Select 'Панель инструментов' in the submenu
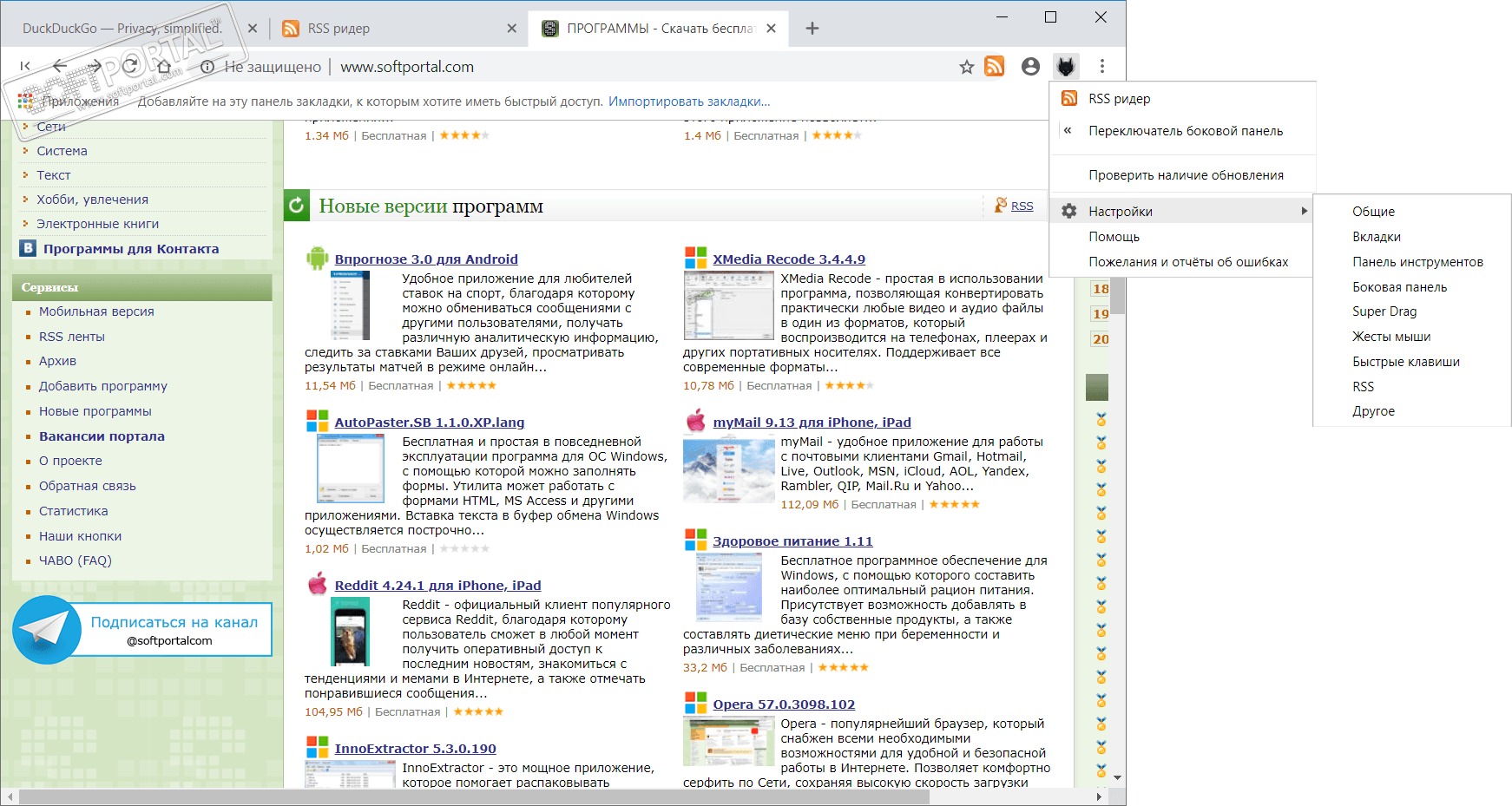The height and width of the screenshot is (806, 1512). 1412,262
